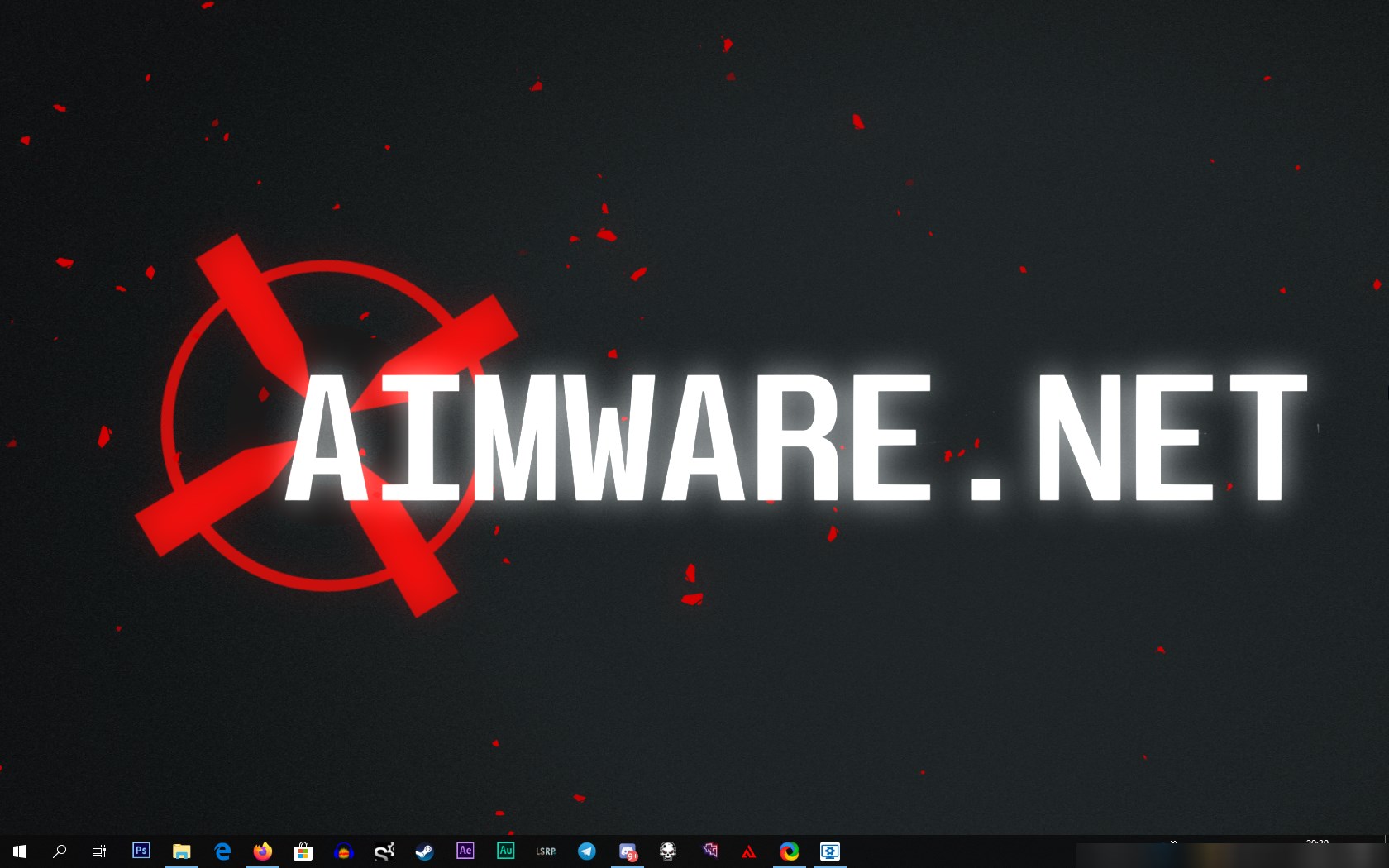
Task: Open the blue headphones taskbar app
Action: tap(344, 851)
